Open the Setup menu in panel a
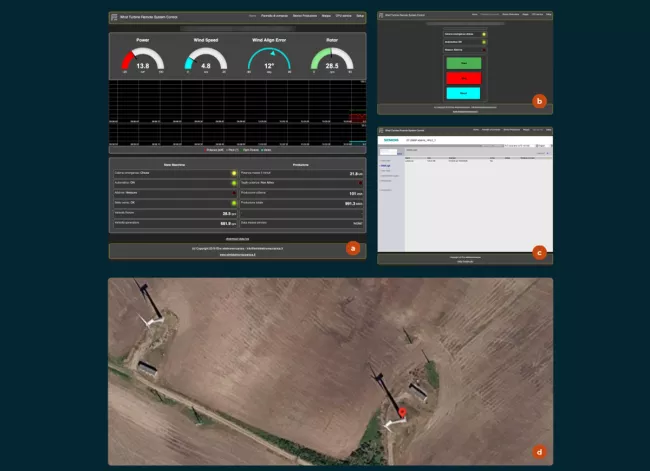Screen dimensions: 650x471 [360, 16]
